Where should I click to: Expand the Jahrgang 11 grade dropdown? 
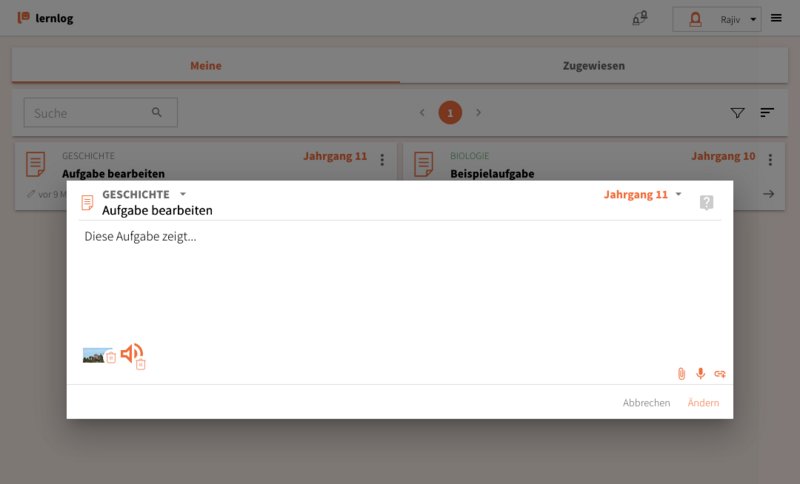pyautogui.click(x=678, y=194)
